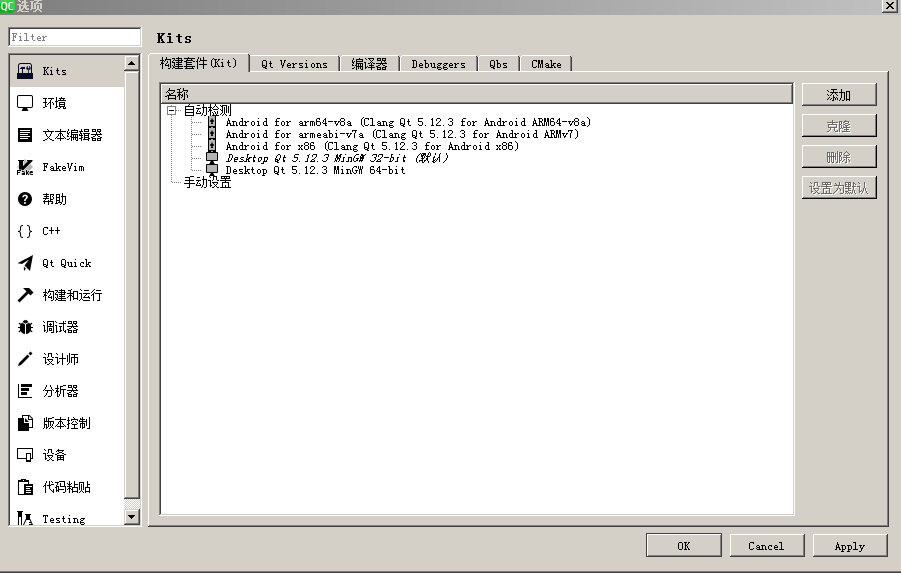Image resolution: width=901 pixels, height=574 pixels.
Task: Click the 设置为默认 button
Action: 839,188
